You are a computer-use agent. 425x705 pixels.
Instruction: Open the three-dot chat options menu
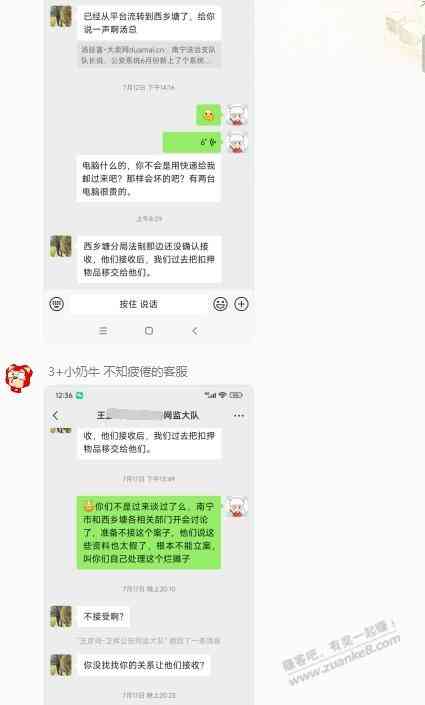point(239,415)
